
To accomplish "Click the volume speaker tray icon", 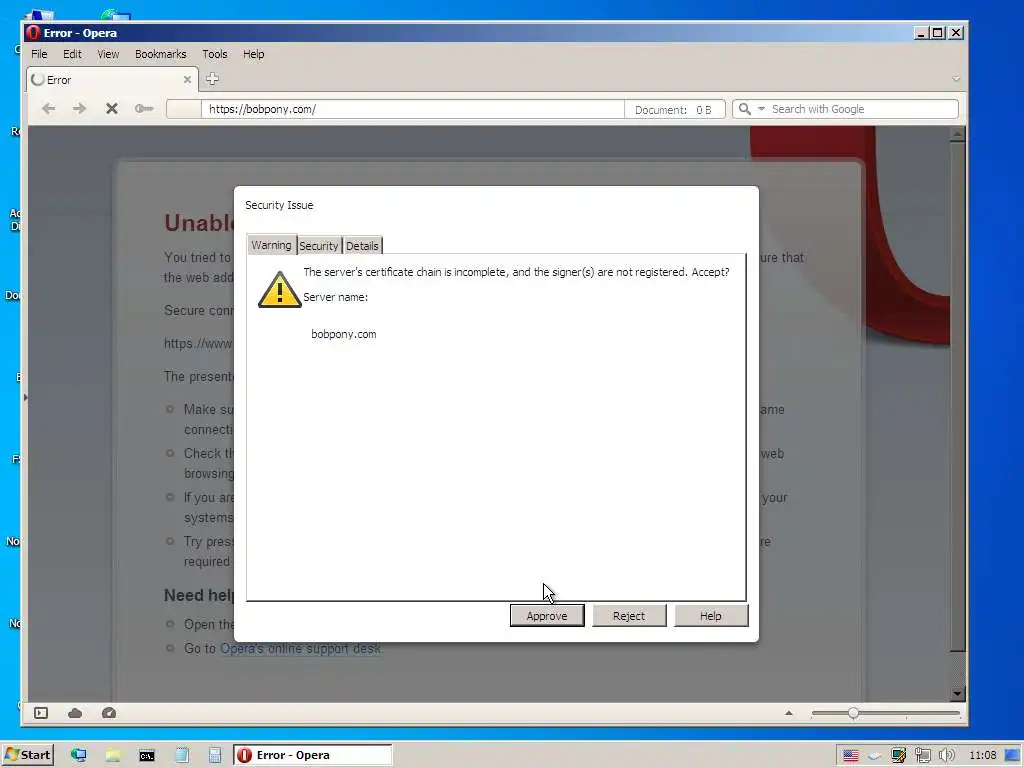I will (946, 756).
